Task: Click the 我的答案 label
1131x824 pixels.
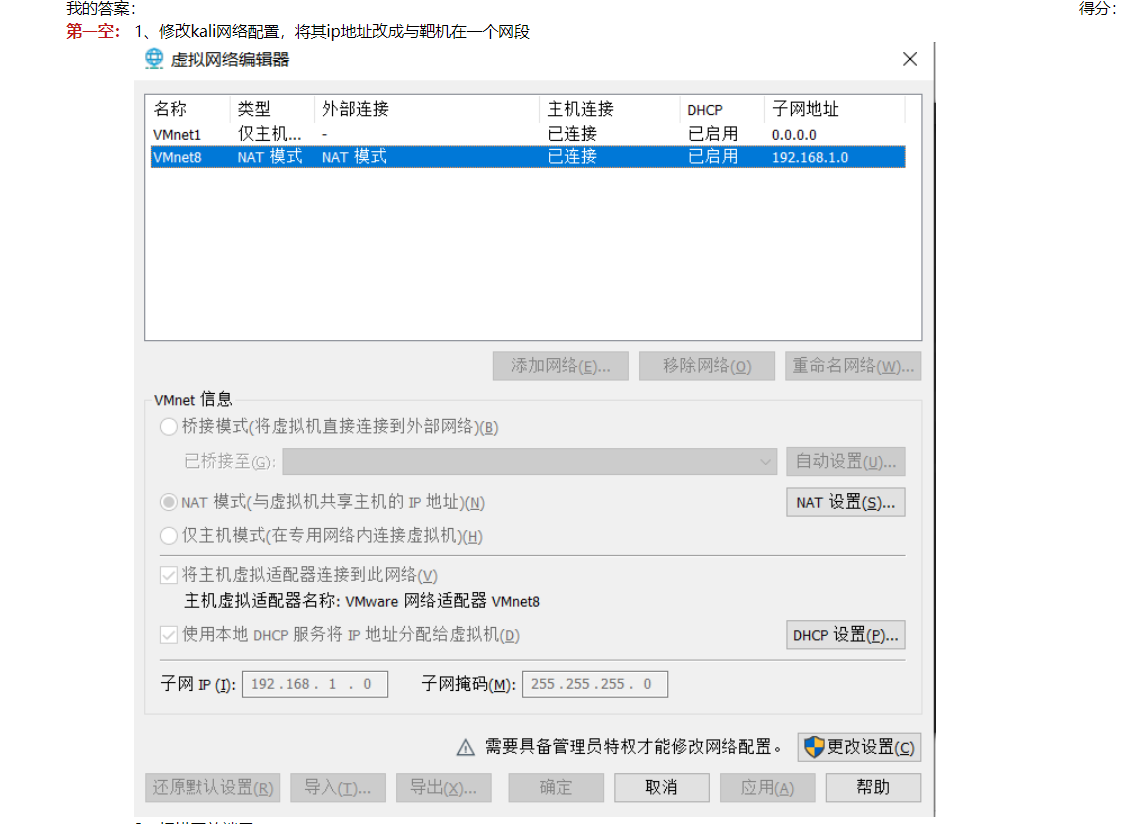Action: pos(101,9)
